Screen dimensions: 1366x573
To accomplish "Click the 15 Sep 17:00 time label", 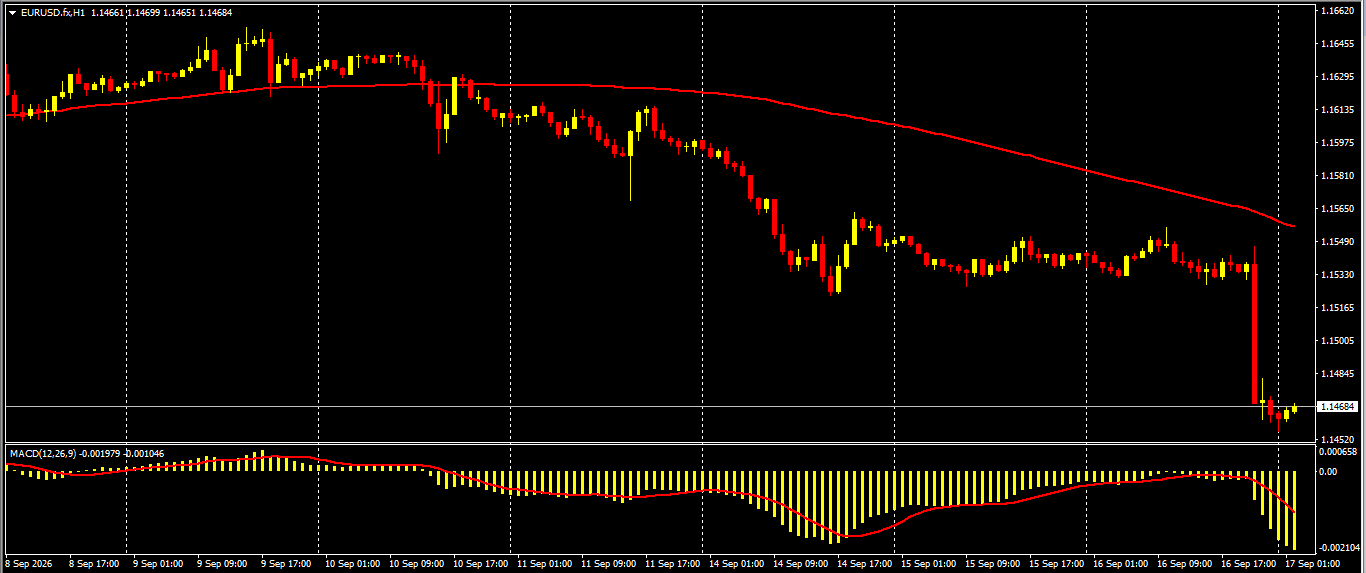I will tap(1056, 564).
